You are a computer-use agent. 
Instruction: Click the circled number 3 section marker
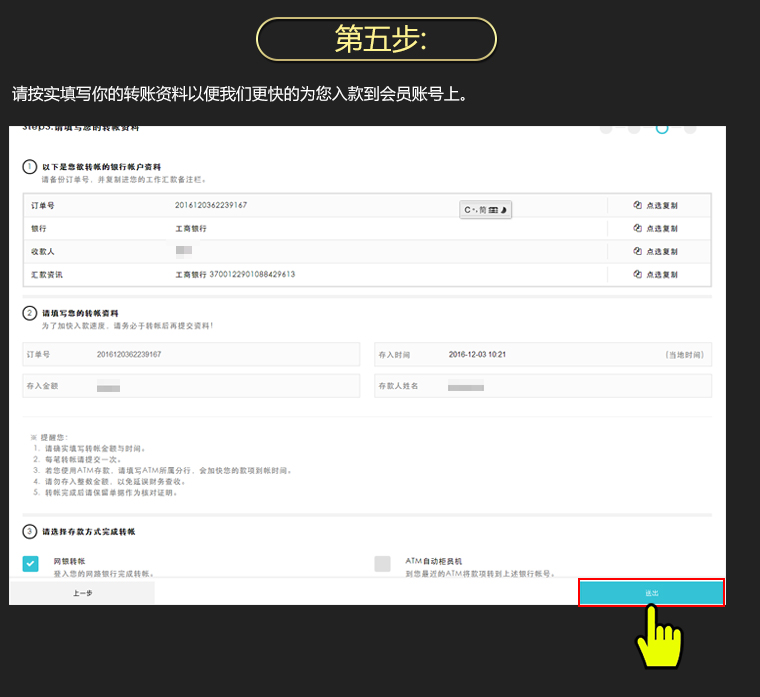(30, 531)
